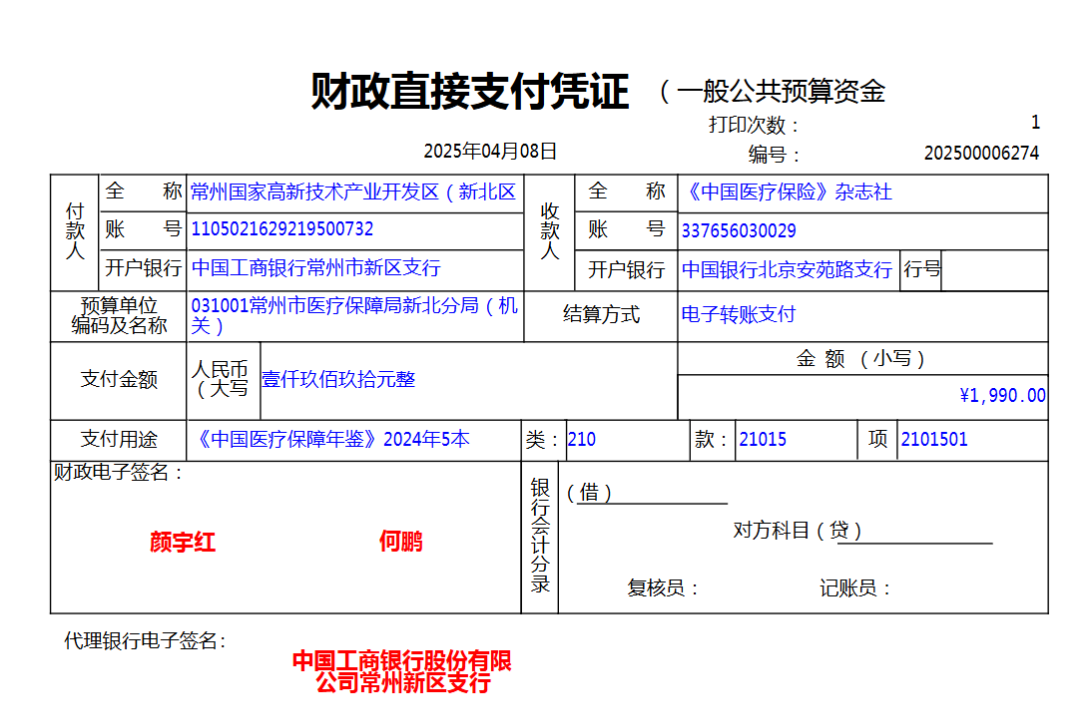Screen dimensions: 1085x725
Task: Click the 账号 label in the 付款人 section
Action: [x=143, y=228]
